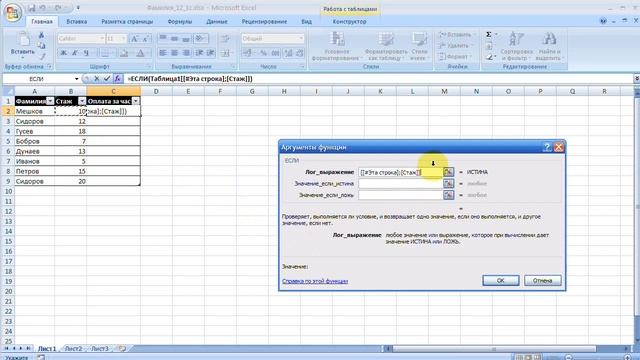Open the round Office button menu

click(12, 13)
